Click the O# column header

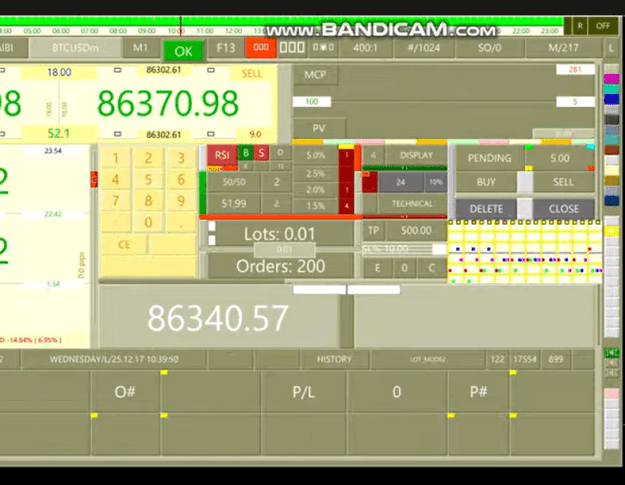point(125,392)
